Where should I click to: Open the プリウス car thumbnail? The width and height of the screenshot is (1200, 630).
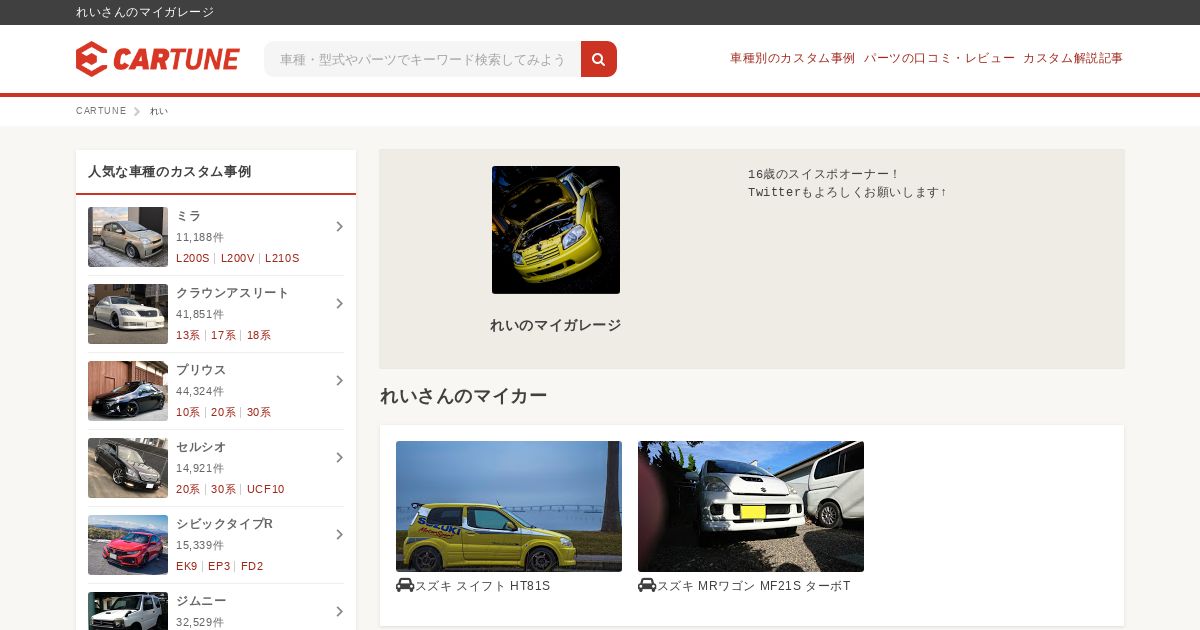point(128,391)
